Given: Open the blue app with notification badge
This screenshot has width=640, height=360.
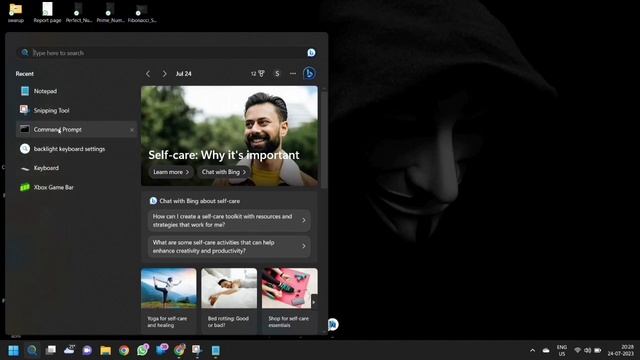Looking at the screenshot, I should point(162,350).
